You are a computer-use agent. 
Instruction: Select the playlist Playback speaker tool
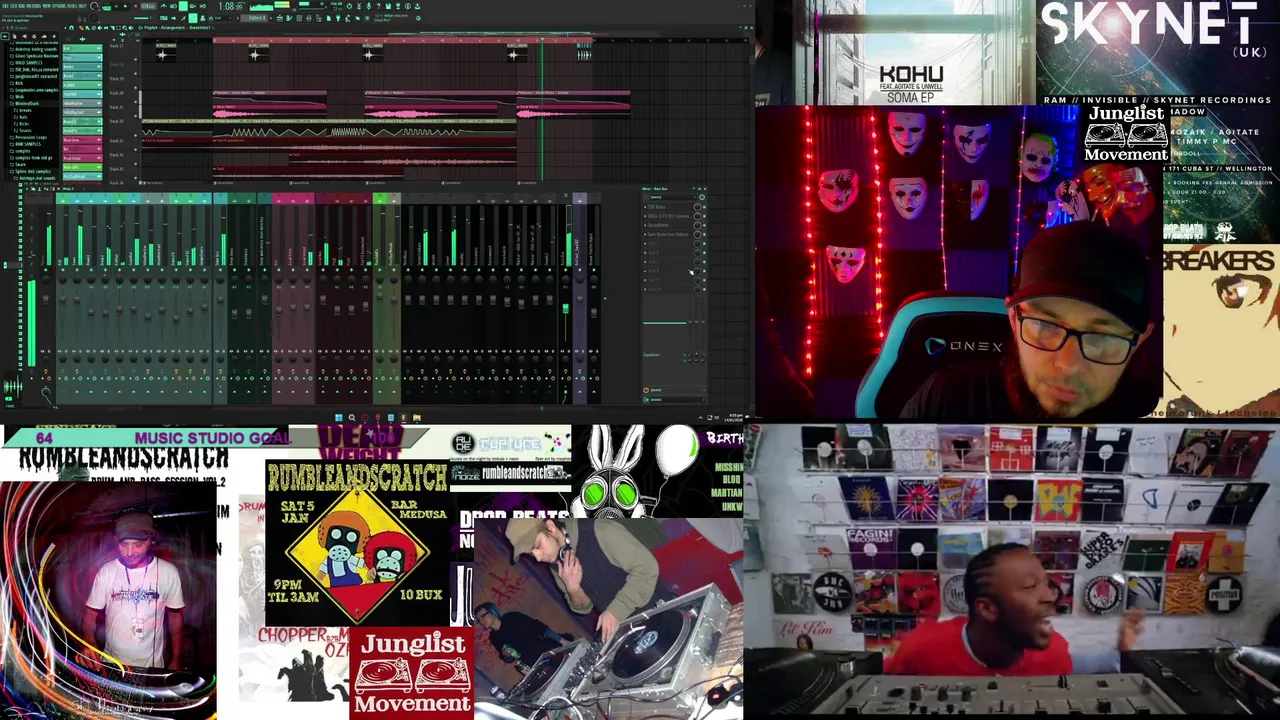[x=131, y=28]
